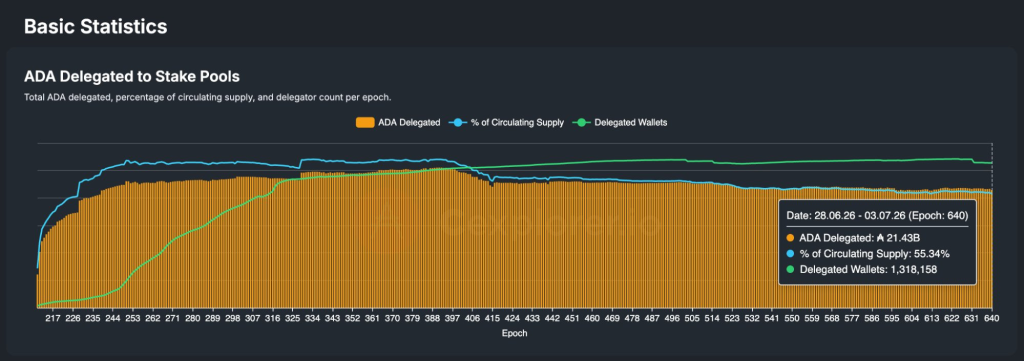Click epoch 226 axis label

pyautogui.click(x=73, y=319)
